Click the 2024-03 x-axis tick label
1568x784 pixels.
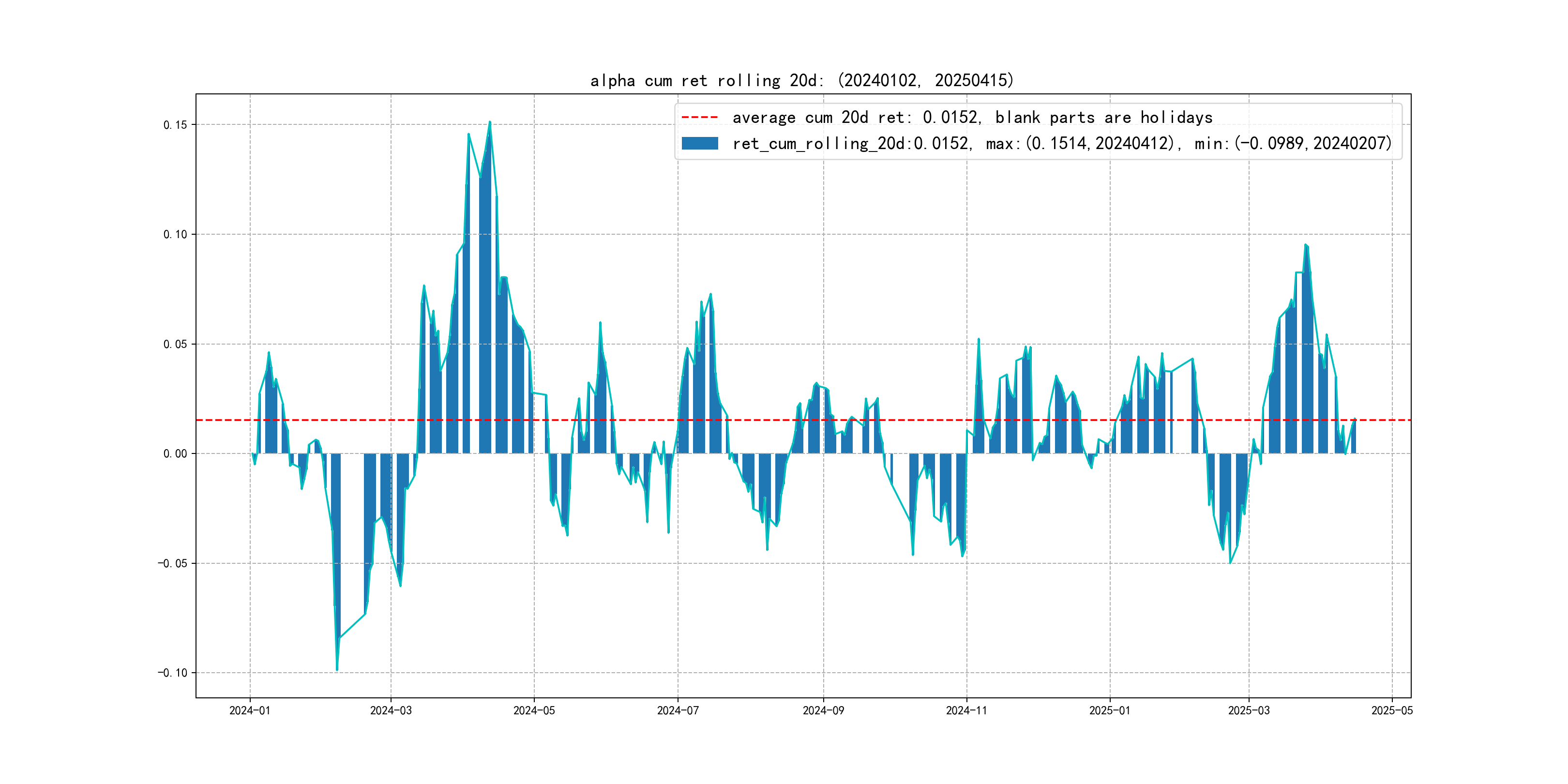pos(391,710)
